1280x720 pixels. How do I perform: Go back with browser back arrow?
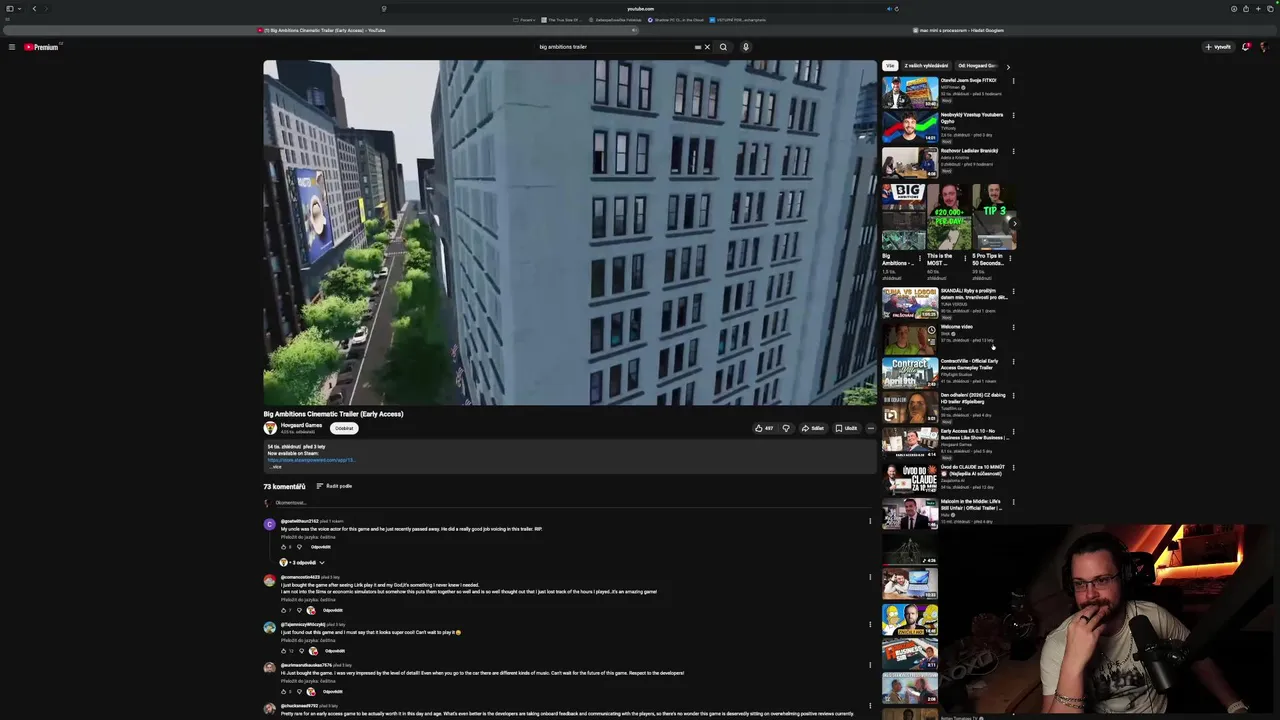[x=34, y=9]
